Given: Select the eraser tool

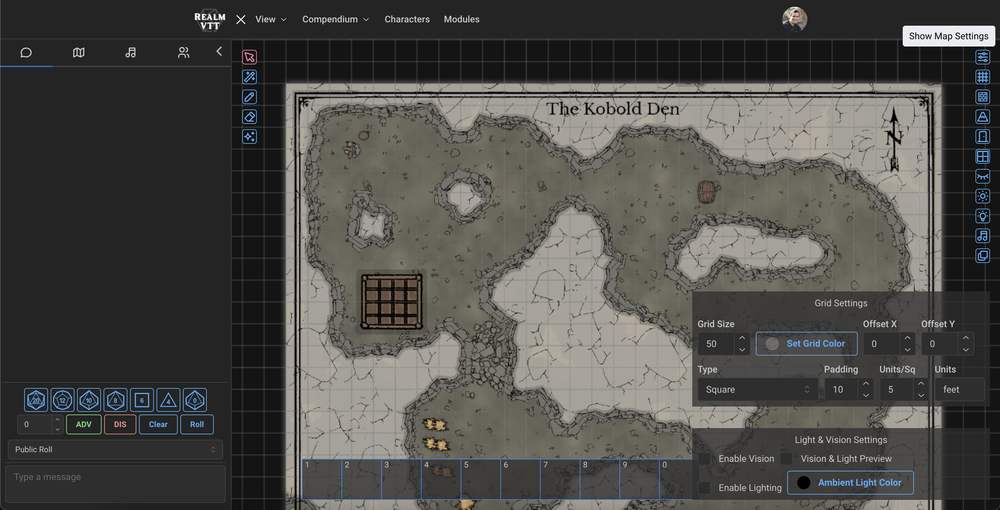Looking at the screenshot, I should (x=250, y=117).
